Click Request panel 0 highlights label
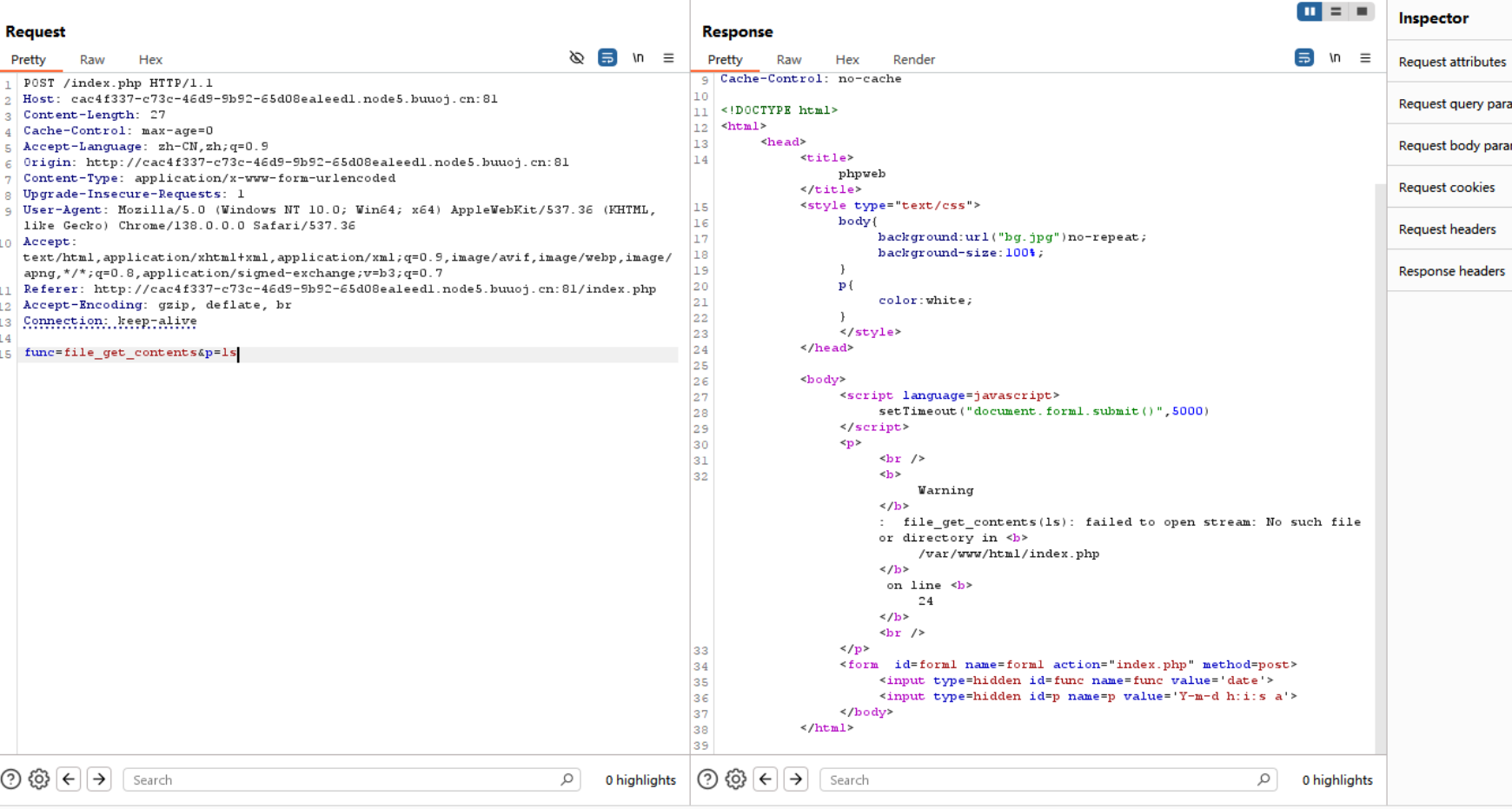This screenshot has width=1512, height=809. click(x=640, y=779)
